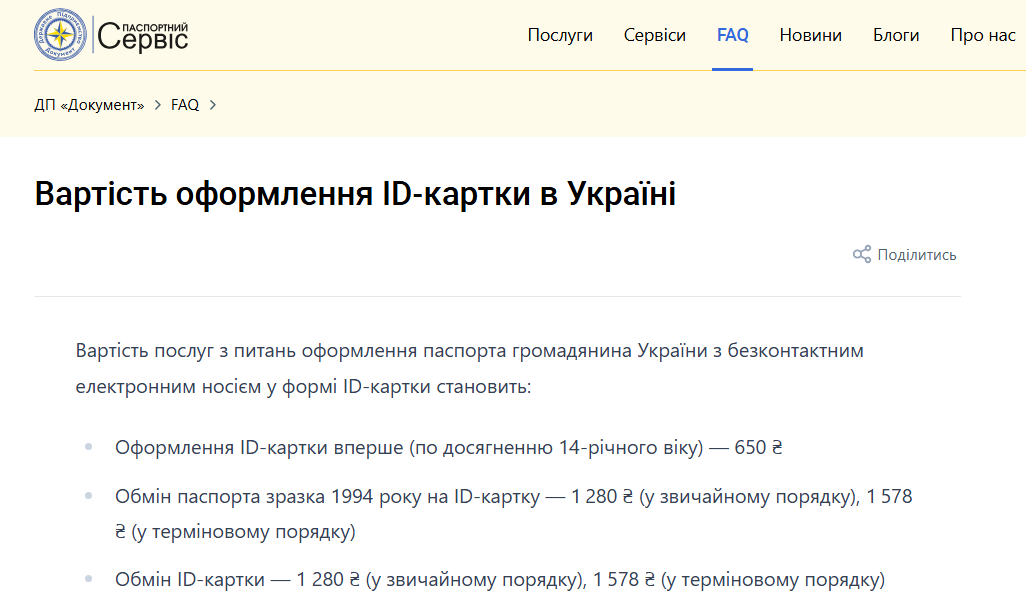Click Поділитись to share the article

tap(917, 255)
